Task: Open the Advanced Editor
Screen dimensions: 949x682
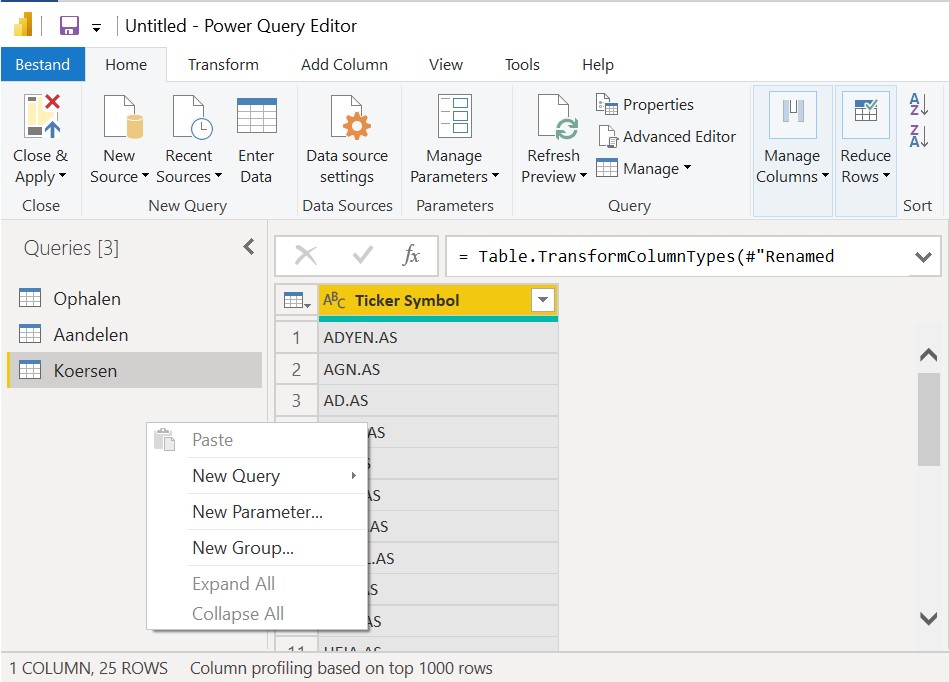Action: coord(666,137)
